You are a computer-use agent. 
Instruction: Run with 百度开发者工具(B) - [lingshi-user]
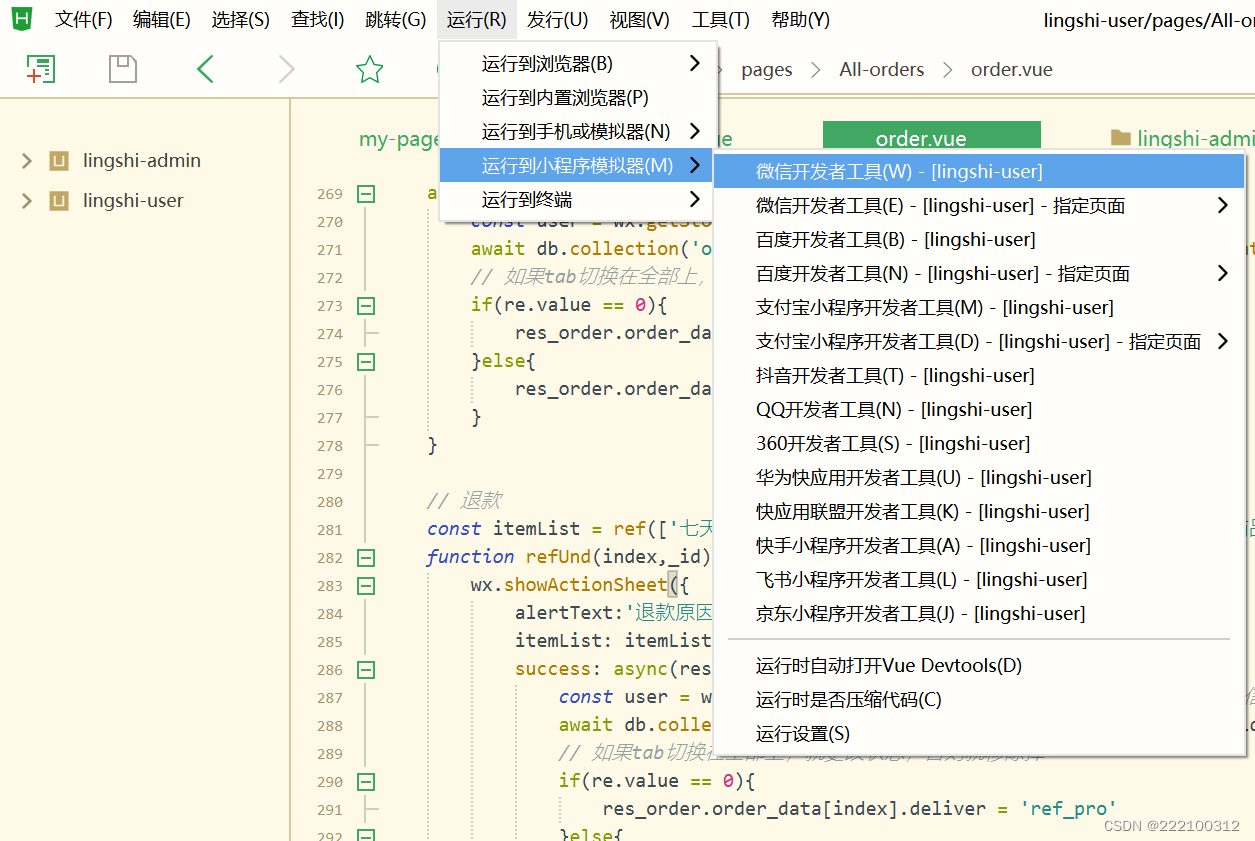979,240
